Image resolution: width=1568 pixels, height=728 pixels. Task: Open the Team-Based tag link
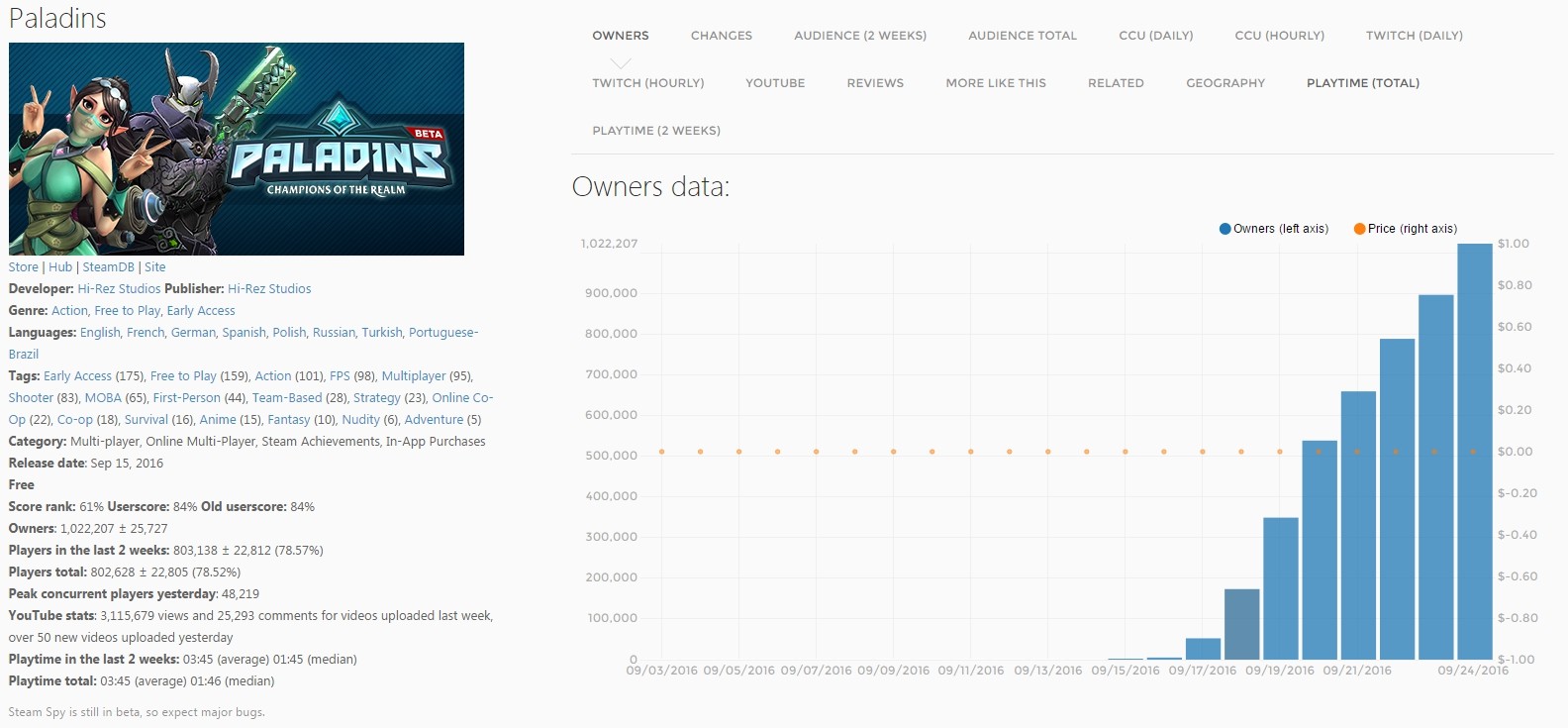pos(287,398)
